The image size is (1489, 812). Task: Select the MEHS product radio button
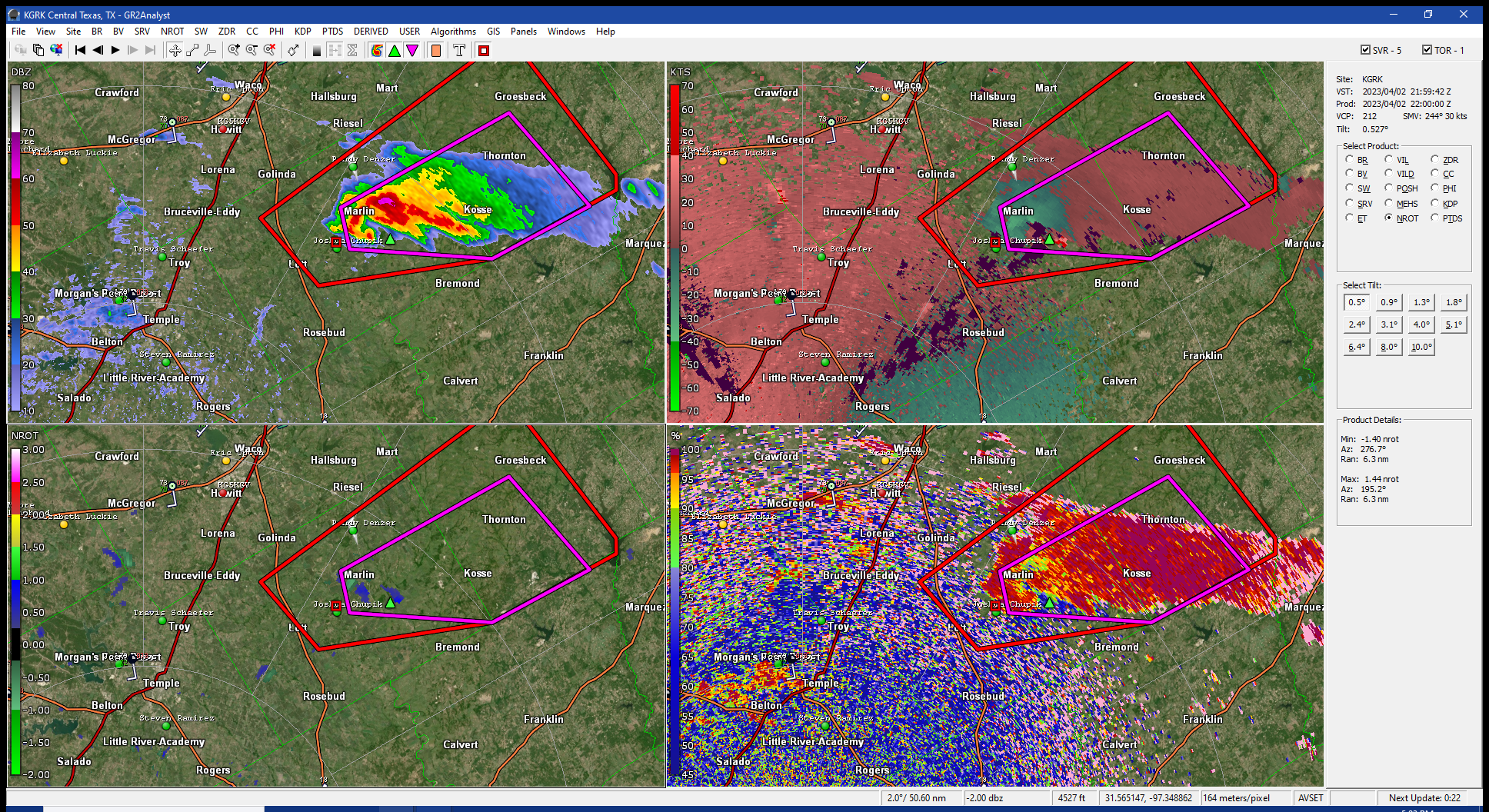[1388, 203]
